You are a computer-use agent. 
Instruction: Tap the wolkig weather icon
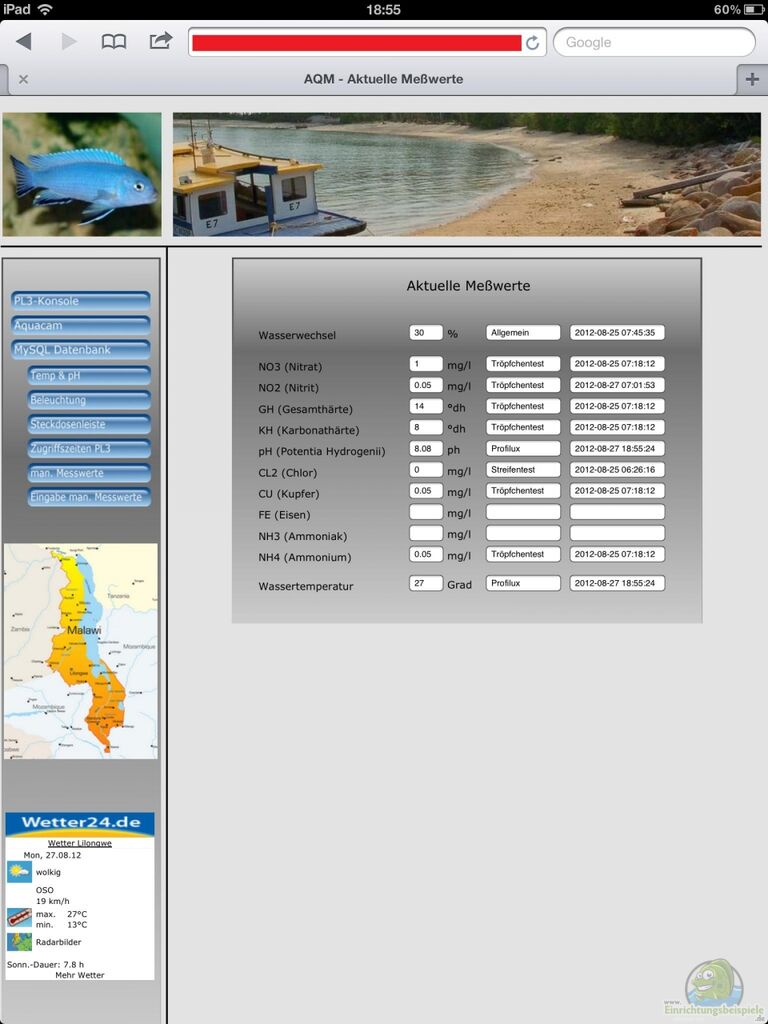click(x=19, y=872)
